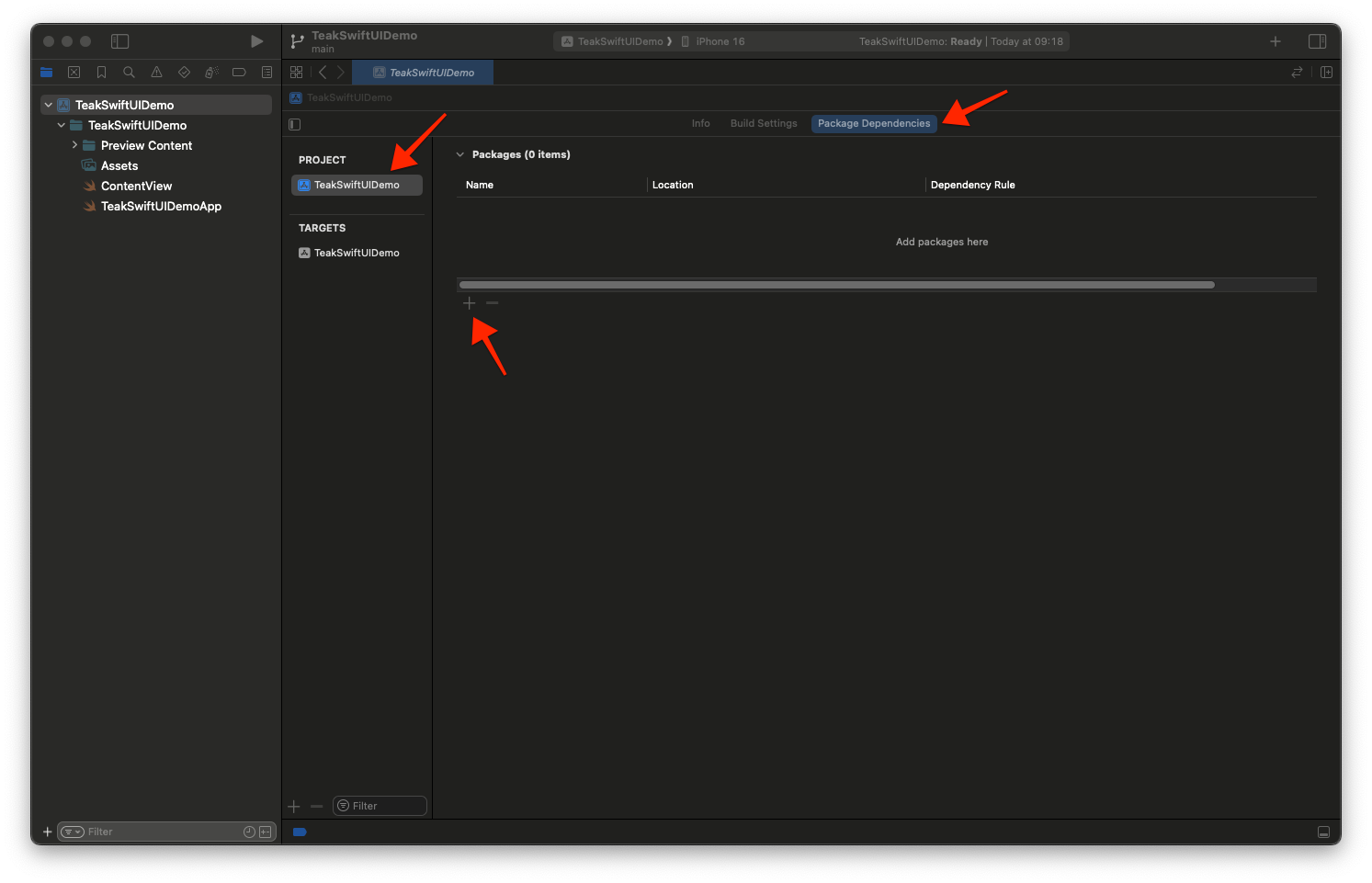Viewport: 1372px width, 883px height.
Task: Collapse the TeakSwiftUIDemo folder group
Action: click(x=62, y=125)
